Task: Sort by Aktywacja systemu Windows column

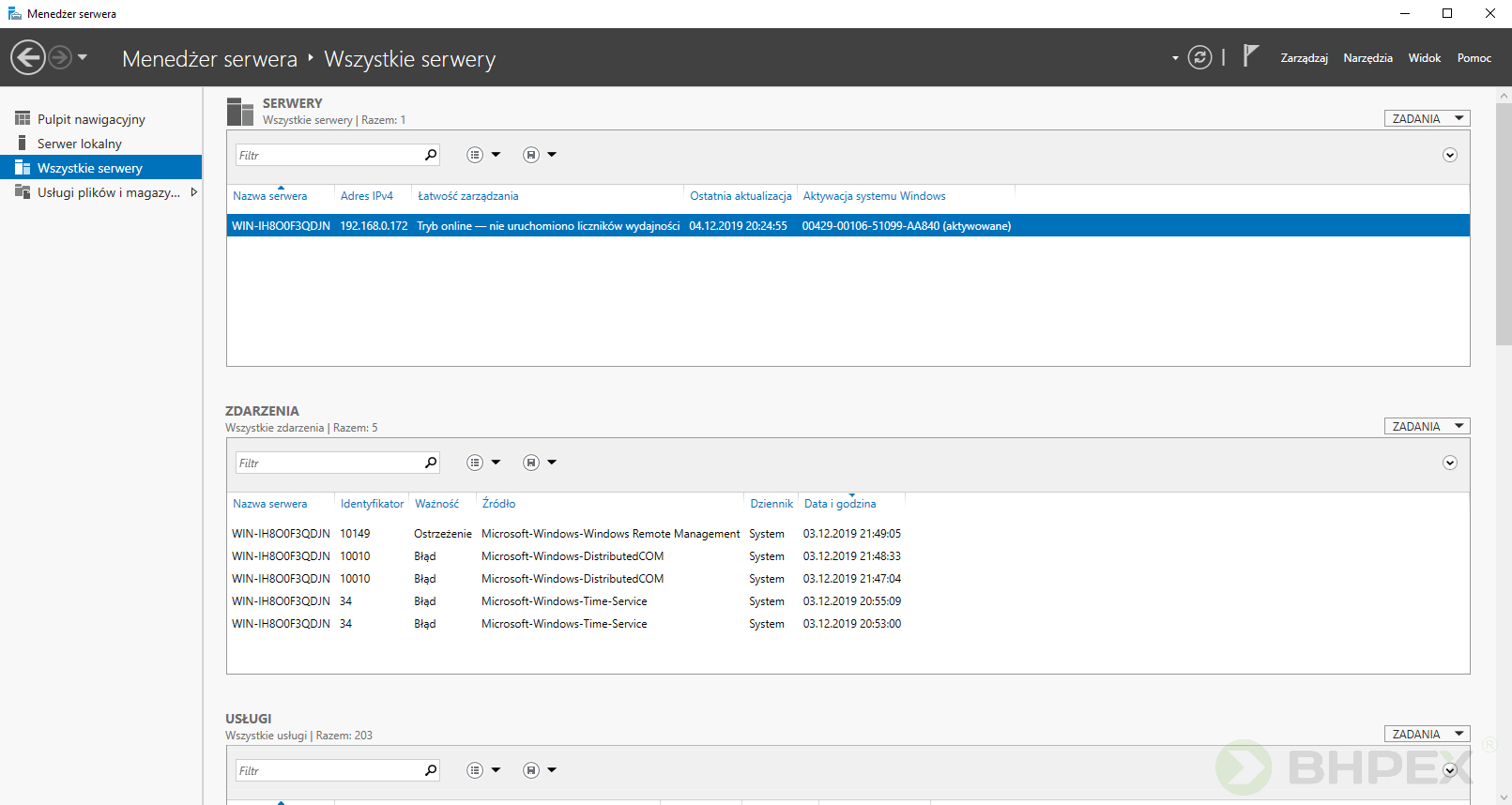Action: click(x=874, y=196)
